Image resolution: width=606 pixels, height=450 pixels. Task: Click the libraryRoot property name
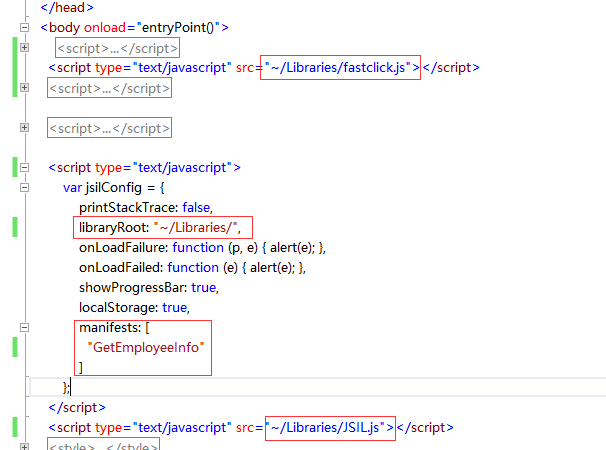[114, 228]
